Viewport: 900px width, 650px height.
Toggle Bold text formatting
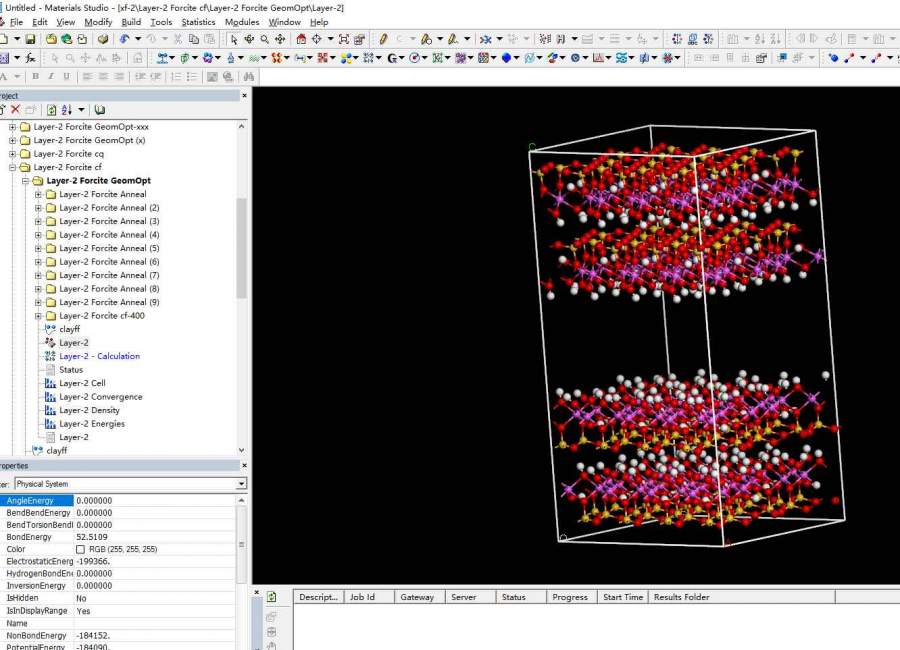click(x=35, y=76)
